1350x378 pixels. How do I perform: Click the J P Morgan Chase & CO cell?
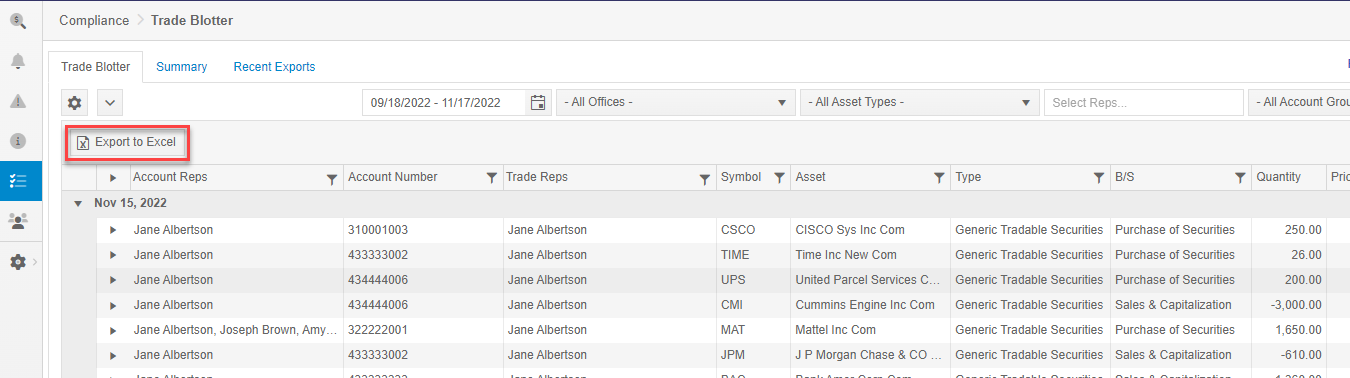869,355
